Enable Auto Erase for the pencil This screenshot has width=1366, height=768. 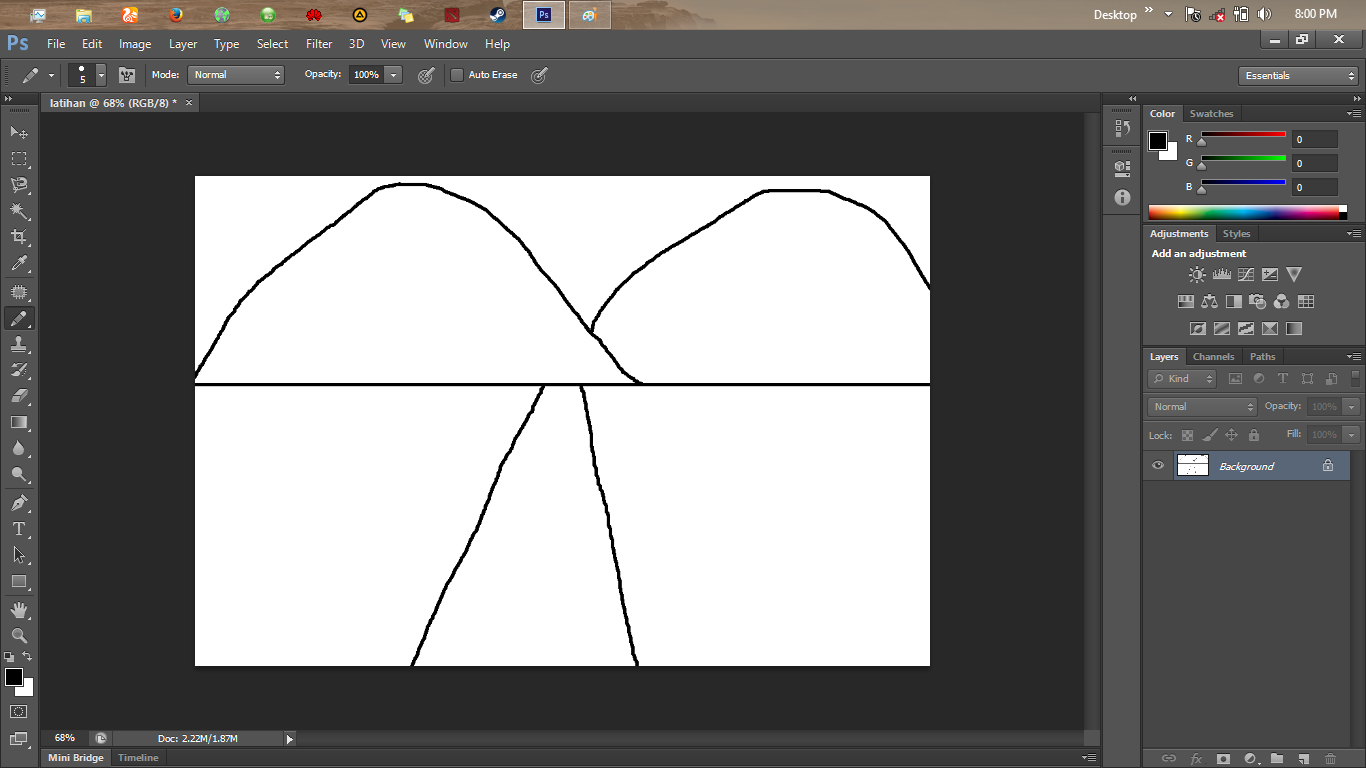(457, 74)
